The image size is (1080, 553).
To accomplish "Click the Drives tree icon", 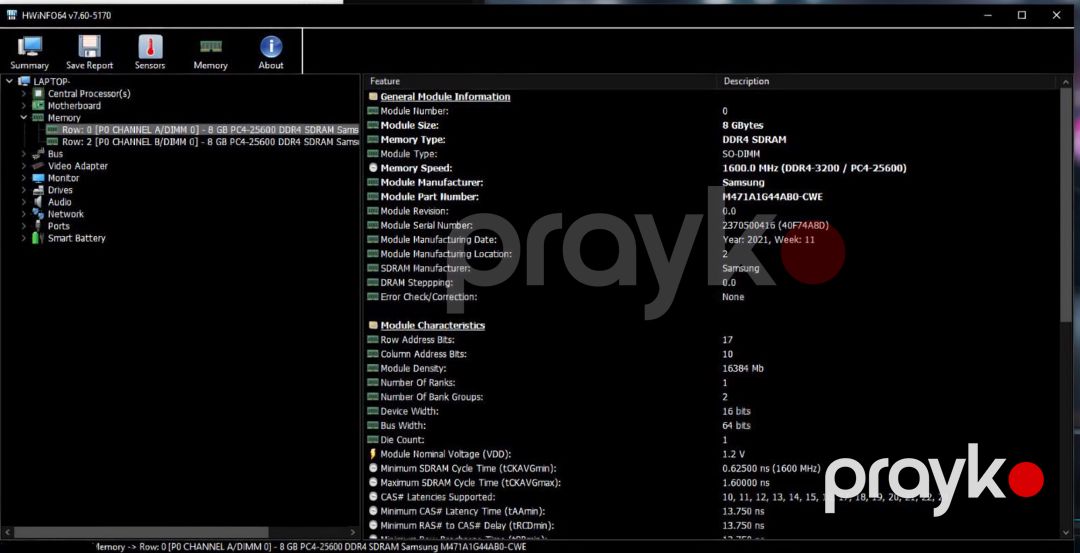I will [x=38, y=190].
